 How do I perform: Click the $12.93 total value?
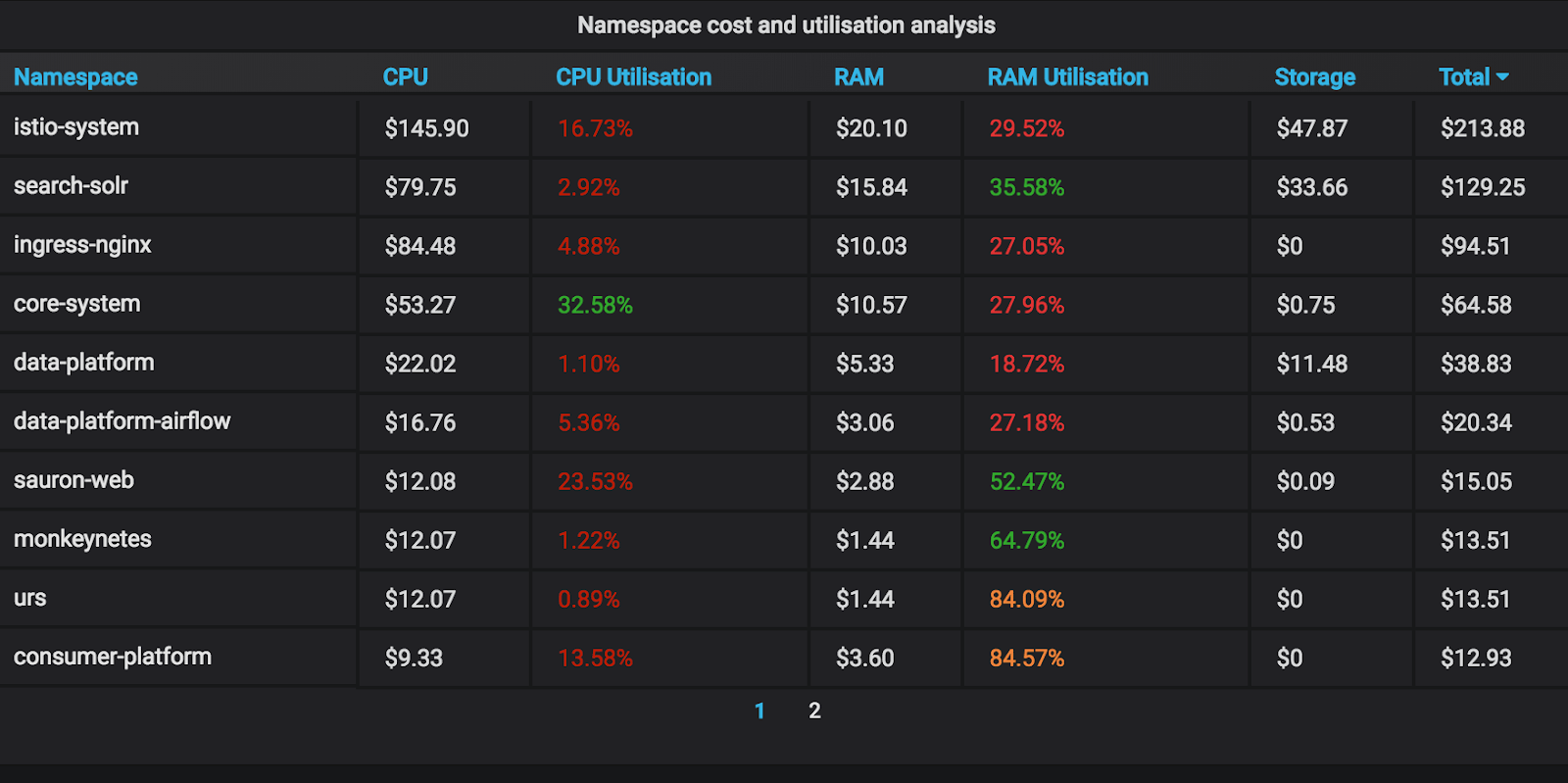[1477, 658]
